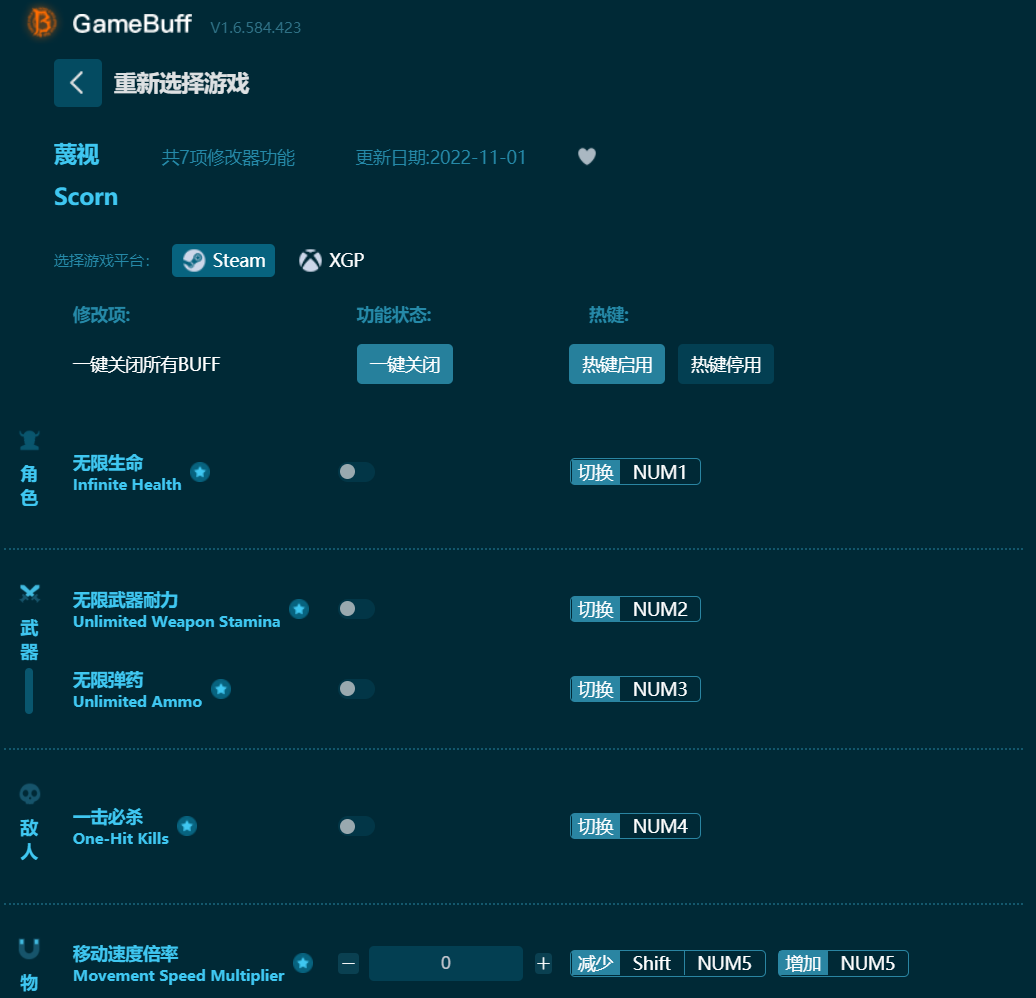Click the star icon beside Infinite Health
Viewport: 1036px width, 998px height.
[200, 472]
